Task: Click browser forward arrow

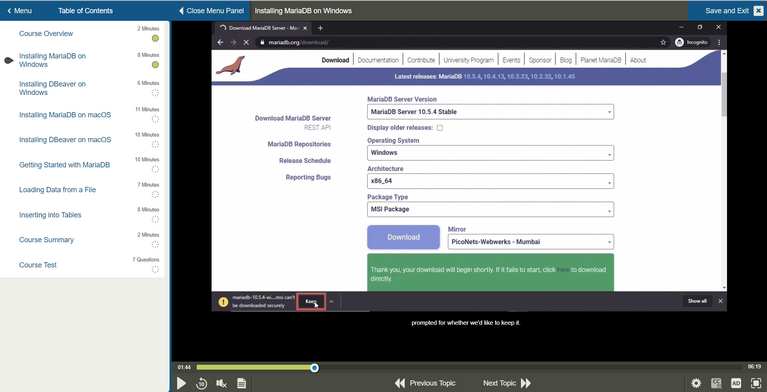Action: 233,43
